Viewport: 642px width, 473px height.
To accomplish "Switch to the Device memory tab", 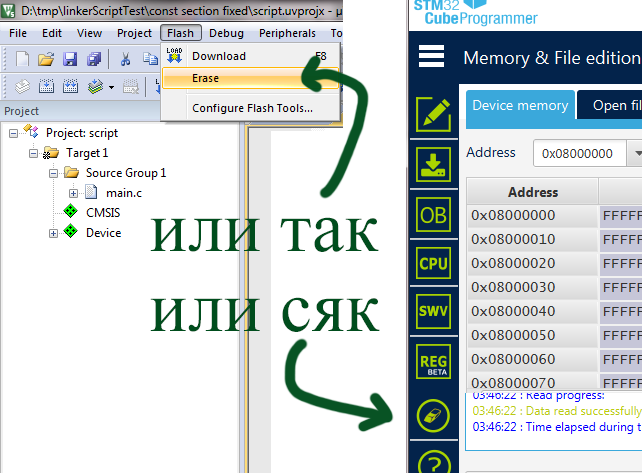I will (519, 105).
